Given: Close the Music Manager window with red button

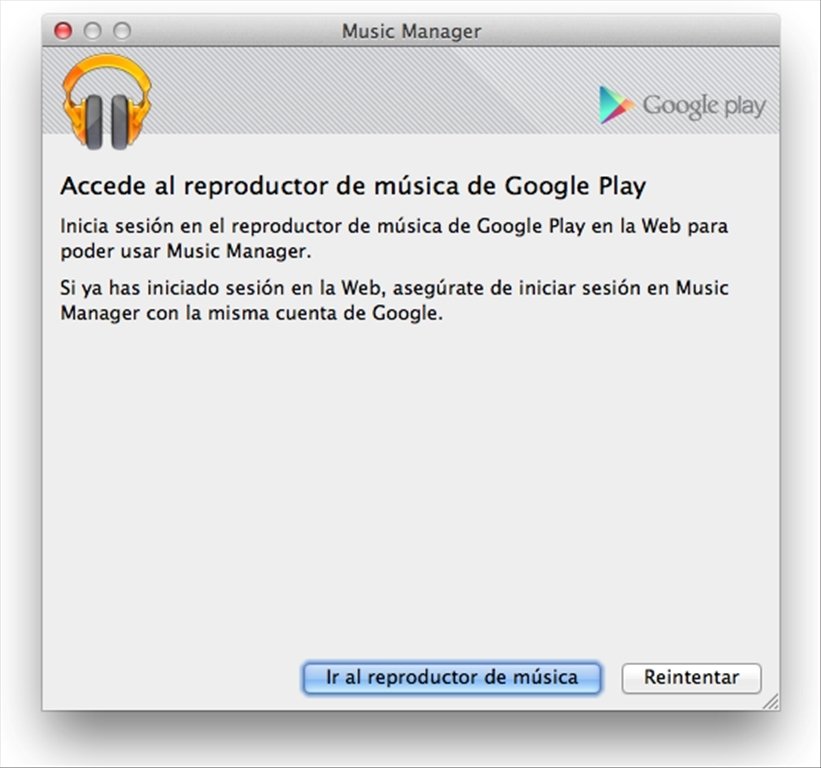Looking at the screenshot, I should pos(63,31).
